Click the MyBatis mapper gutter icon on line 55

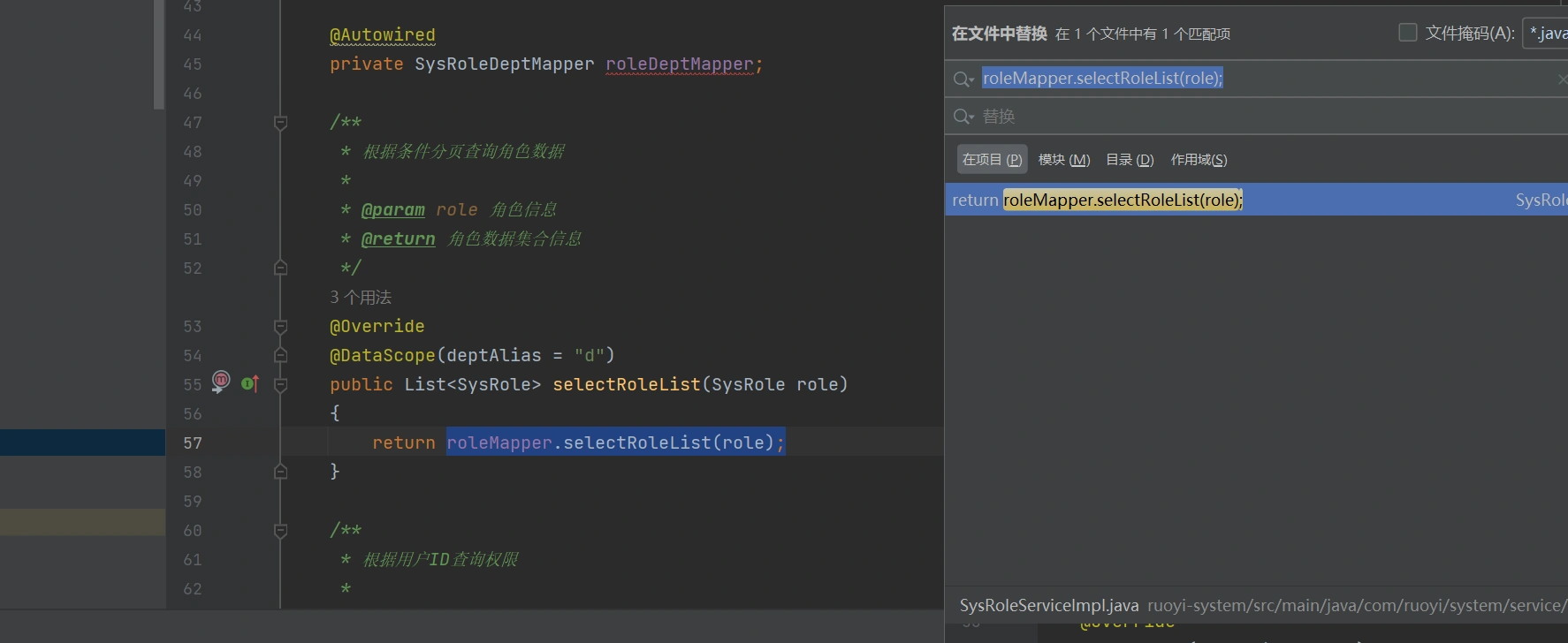point(221,382)
